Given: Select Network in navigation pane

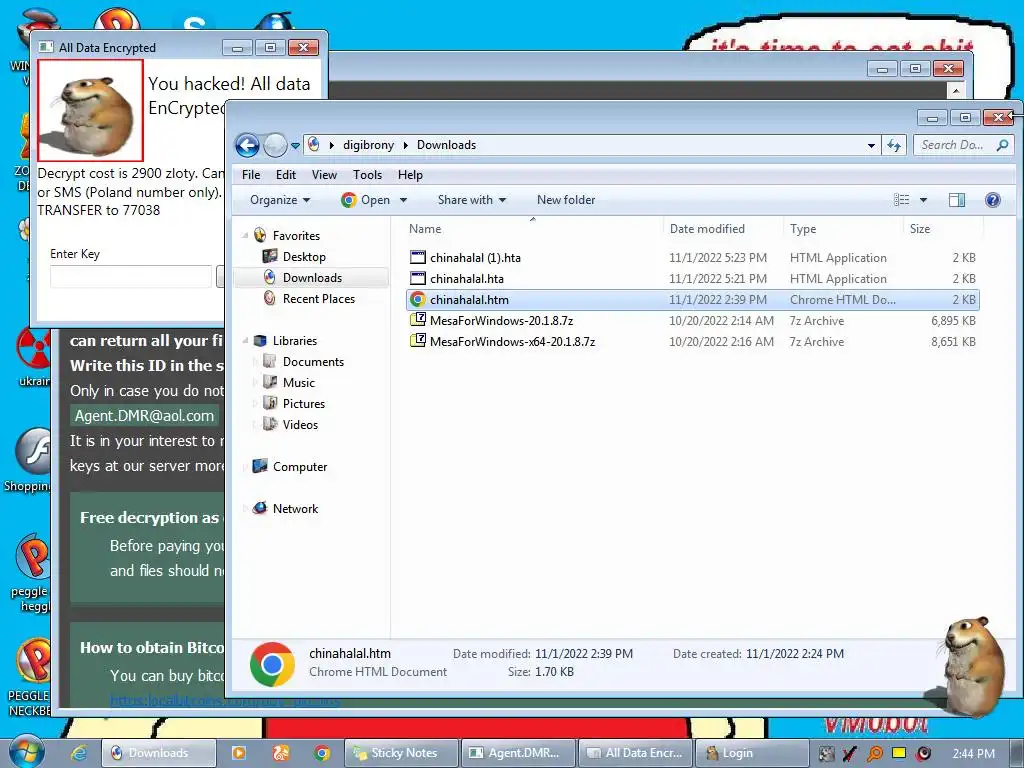Looking at the screenshot, I should (x=295, y=509).
